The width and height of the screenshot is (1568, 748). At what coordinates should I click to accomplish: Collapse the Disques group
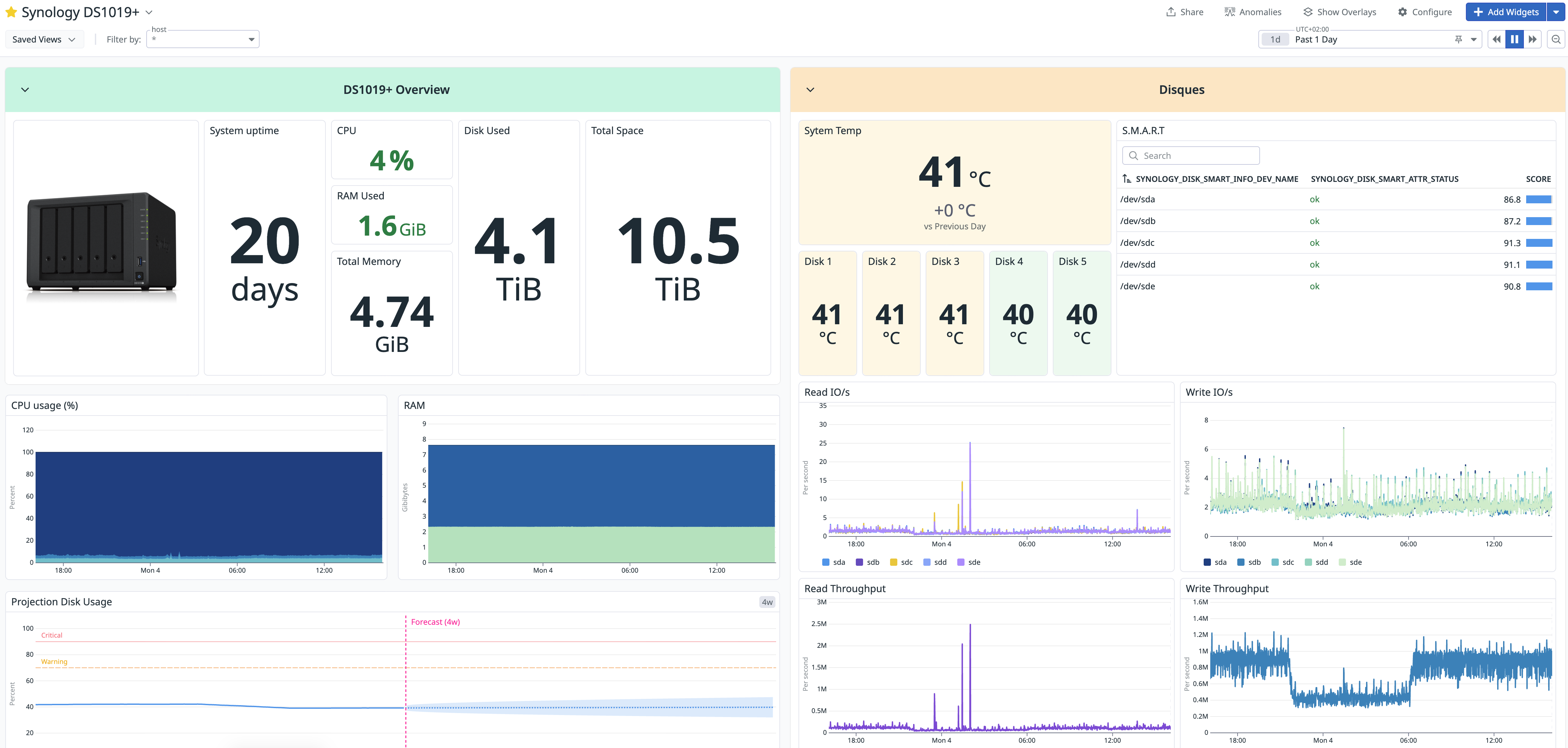(810, 90)
